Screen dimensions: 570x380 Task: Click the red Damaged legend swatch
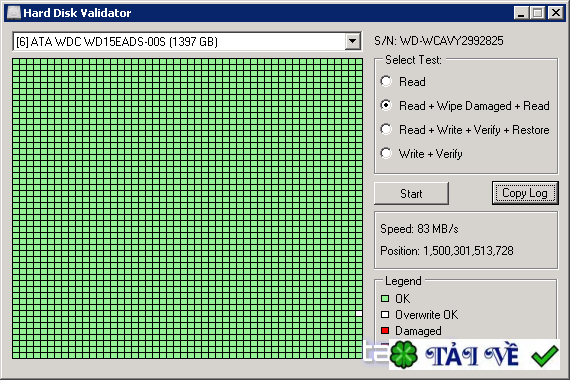[x=385, y=331]
